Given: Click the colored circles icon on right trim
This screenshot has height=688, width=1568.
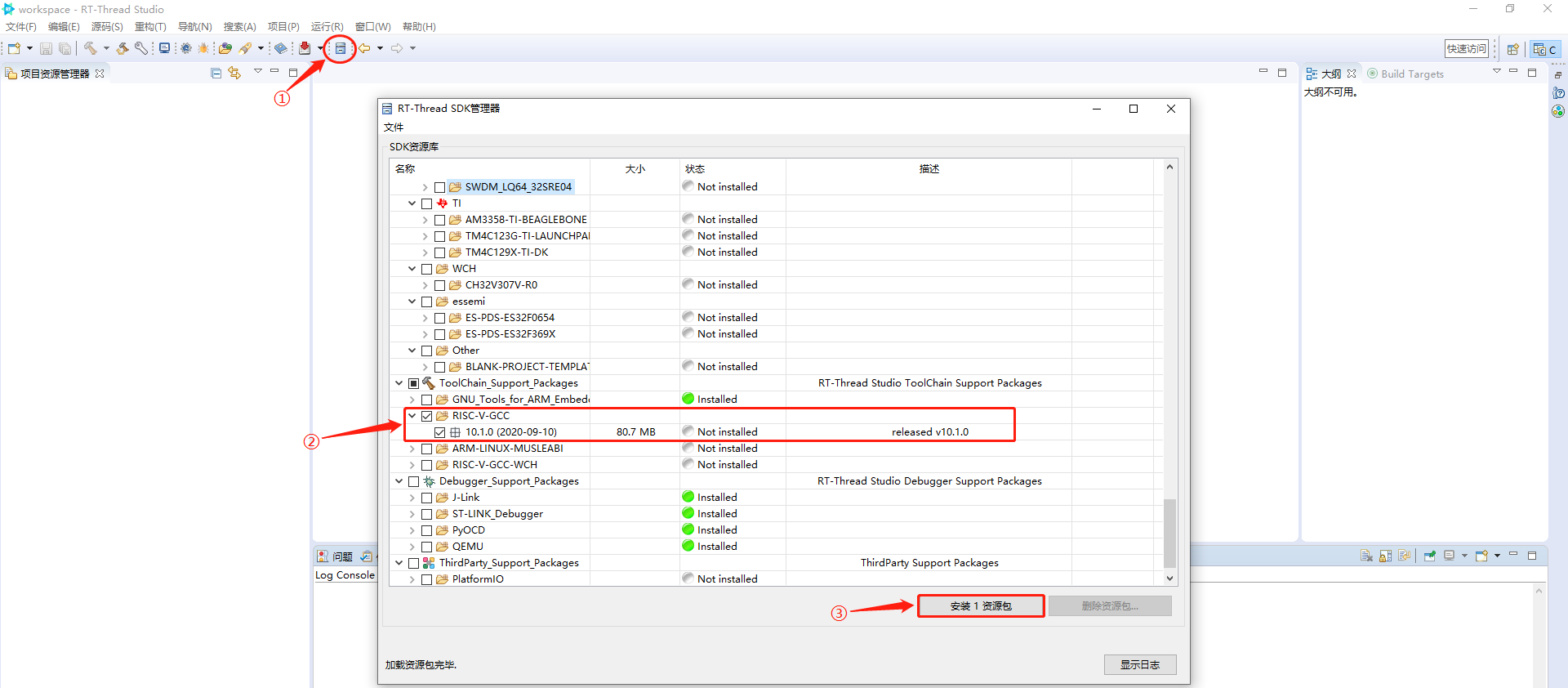Looking at the screenshot, I should pyautogui.click(x=1558, y=111).
